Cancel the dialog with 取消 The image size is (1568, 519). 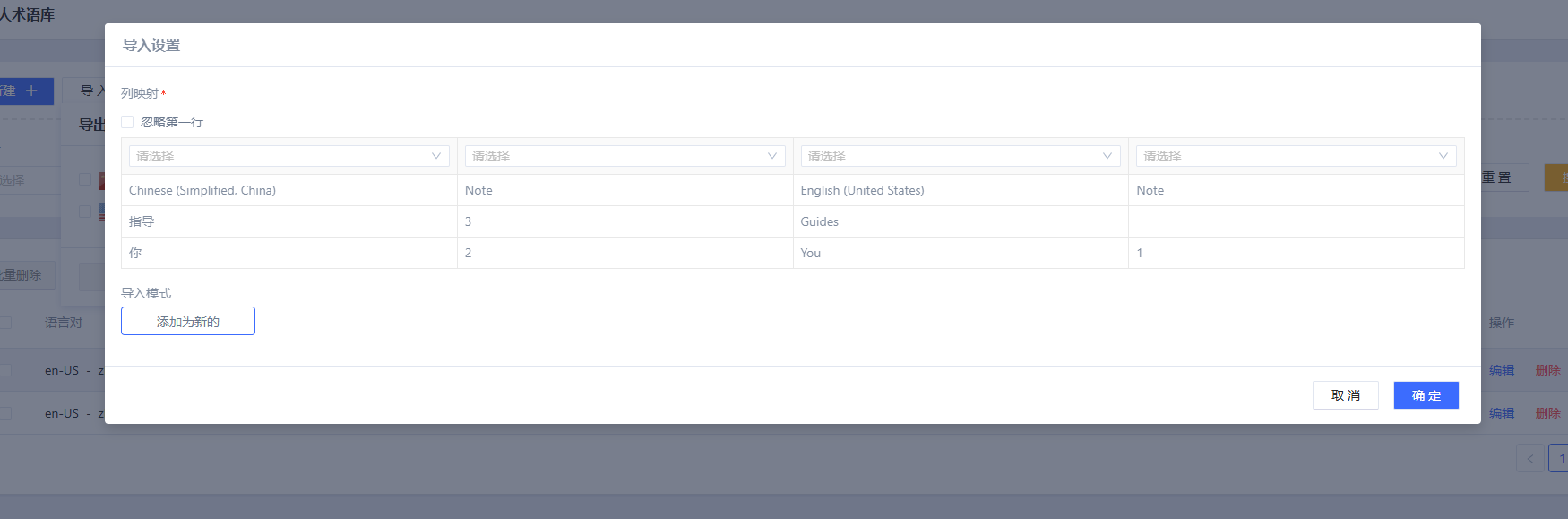click(x=1346, y=395)
